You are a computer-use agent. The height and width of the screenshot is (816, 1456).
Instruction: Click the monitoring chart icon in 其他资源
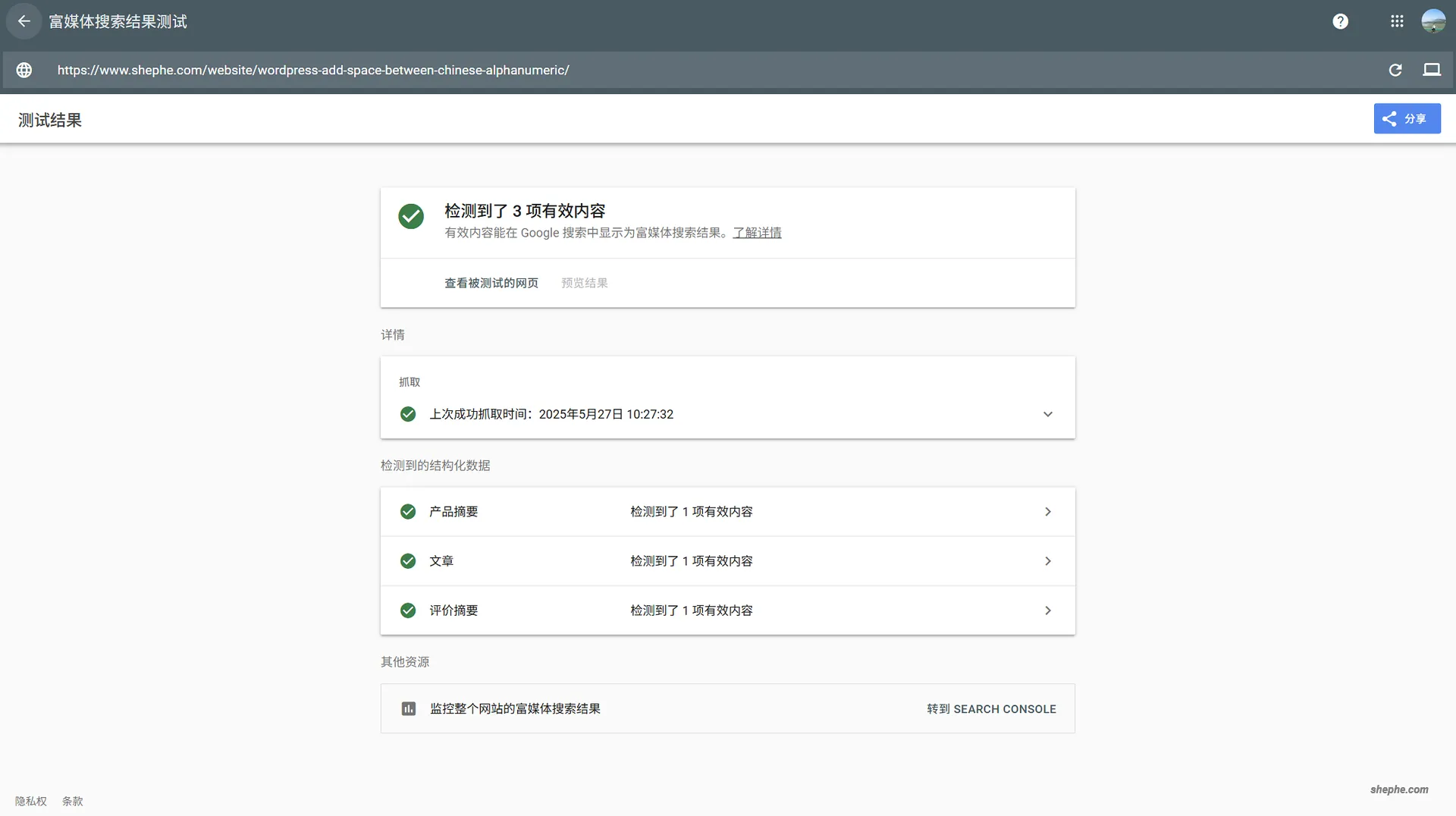pyautogui.click(x=409, y=708)
